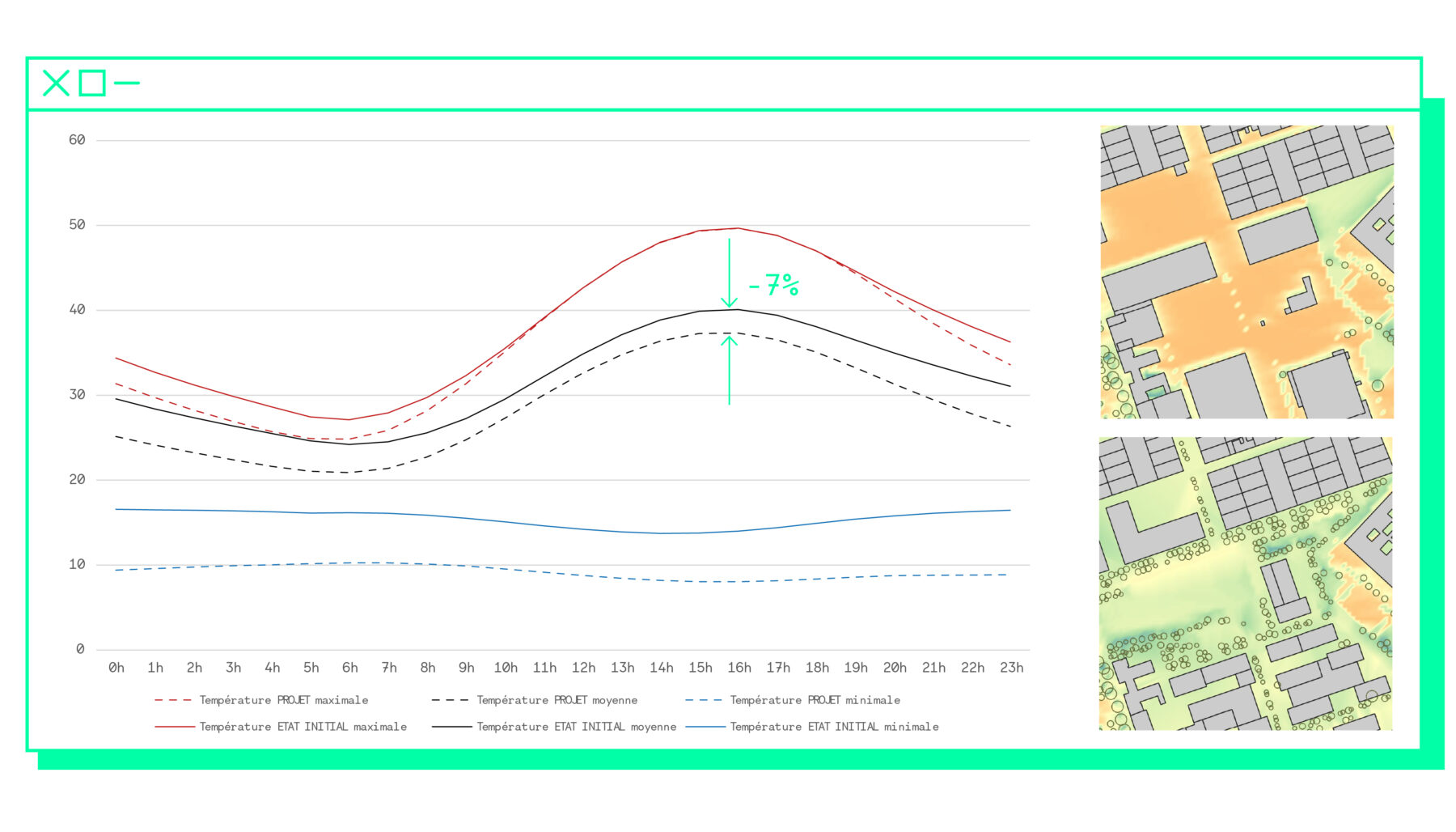Open the lower green tree-covered map thumbnail
This screenshot has width=1456, height=832.
click(1246, 584)
